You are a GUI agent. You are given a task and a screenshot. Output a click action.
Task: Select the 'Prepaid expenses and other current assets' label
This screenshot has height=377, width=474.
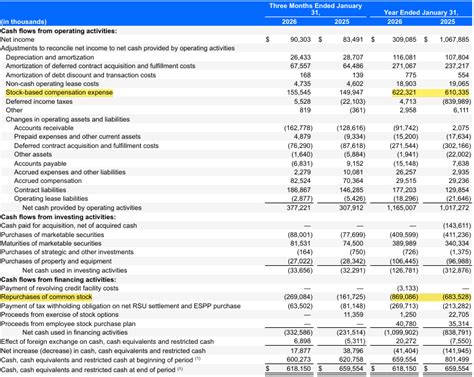[x=77, y=136]
